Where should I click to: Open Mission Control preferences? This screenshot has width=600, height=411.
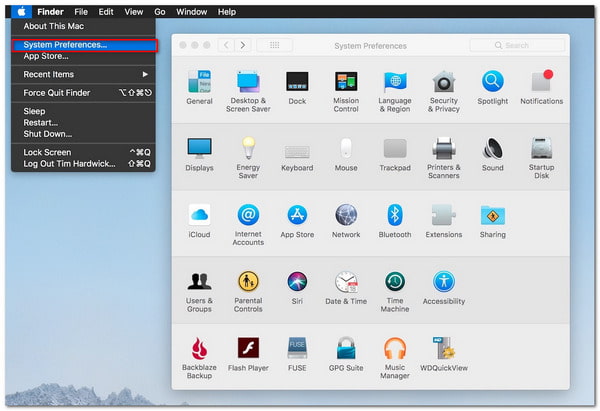[x=346, y=91]
